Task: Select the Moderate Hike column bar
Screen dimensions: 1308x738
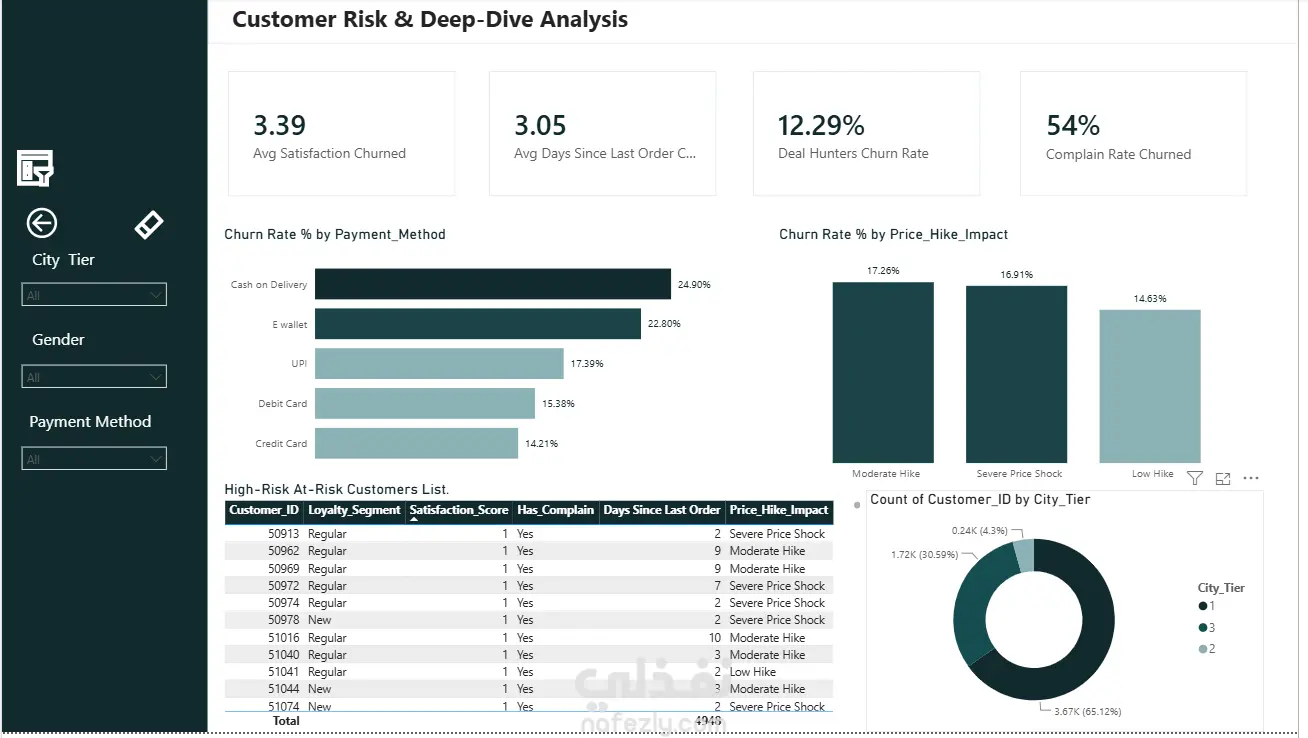Action: [x=883, y=372]
